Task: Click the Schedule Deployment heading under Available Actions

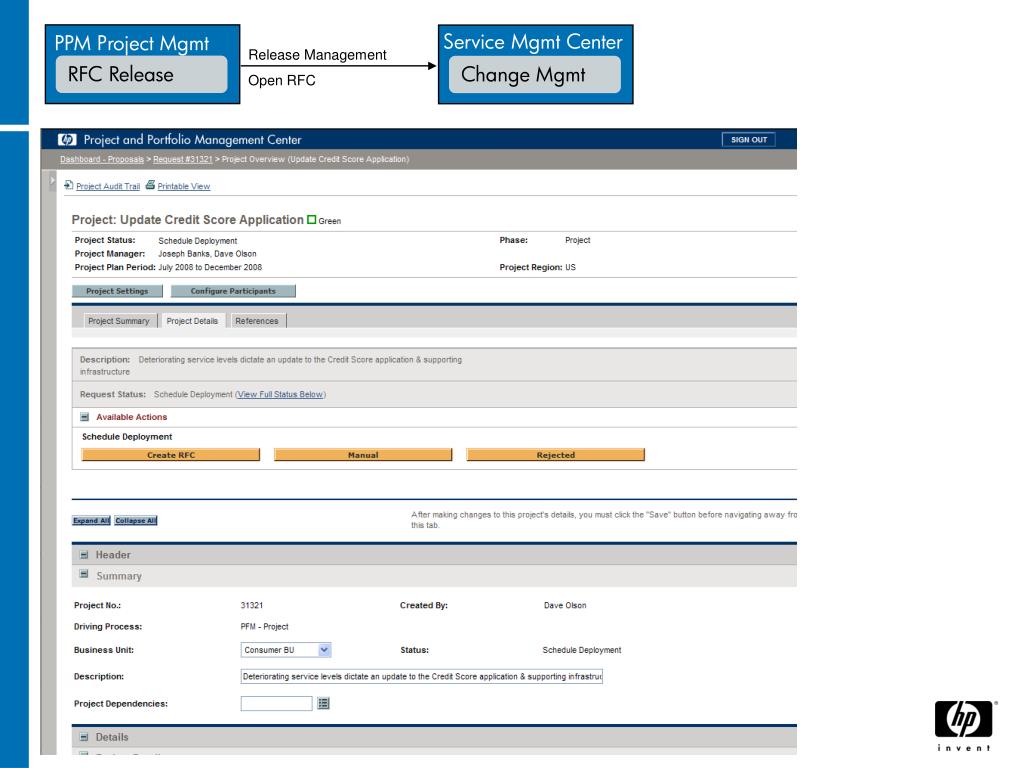Action: click(127, 437)
